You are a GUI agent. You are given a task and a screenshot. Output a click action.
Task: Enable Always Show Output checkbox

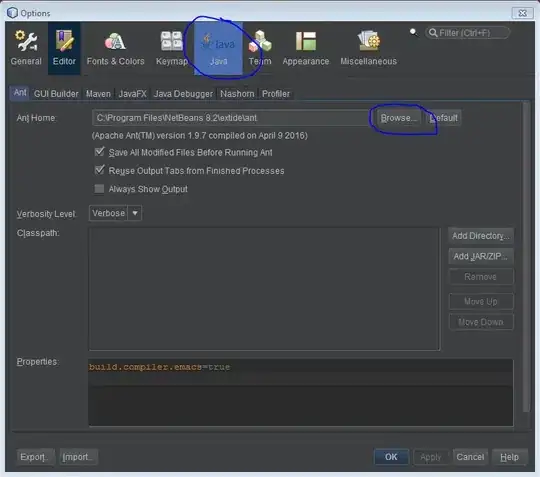[x=99, y=189]
